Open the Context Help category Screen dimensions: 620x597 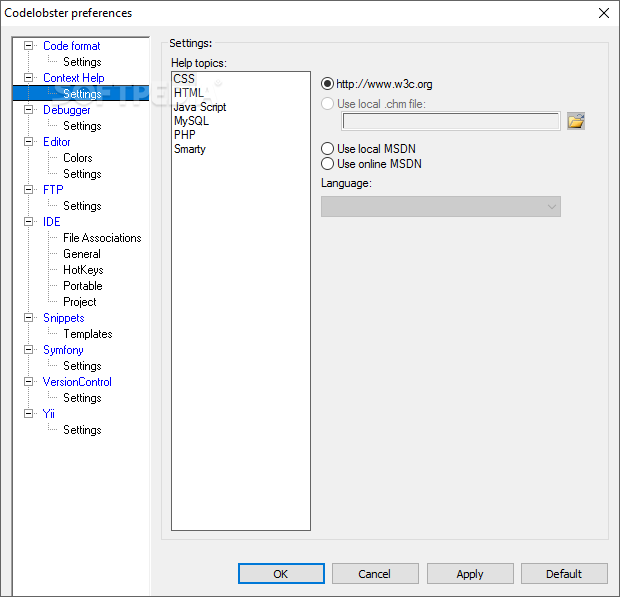74,78
